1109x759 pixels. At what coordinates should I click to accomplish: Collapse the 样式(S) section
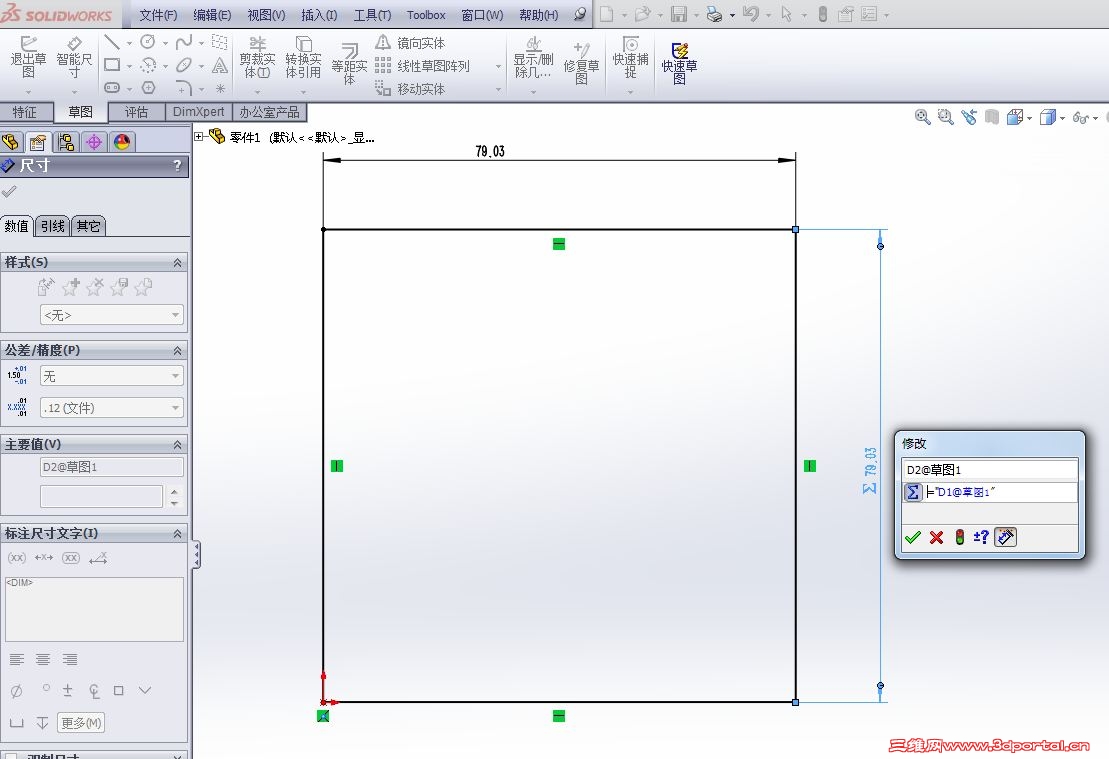(x=177, y=262)
